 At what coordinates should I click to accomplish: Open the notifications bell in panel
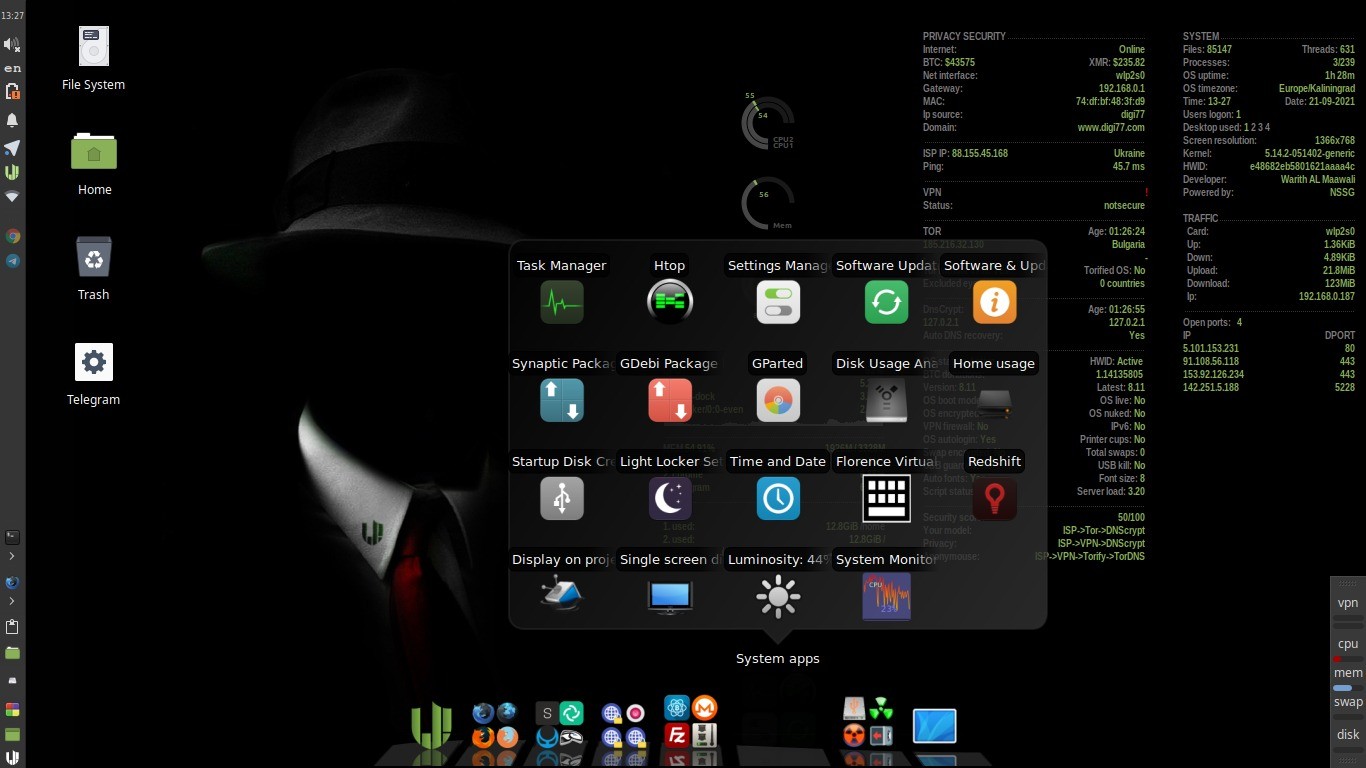point(12,120)
